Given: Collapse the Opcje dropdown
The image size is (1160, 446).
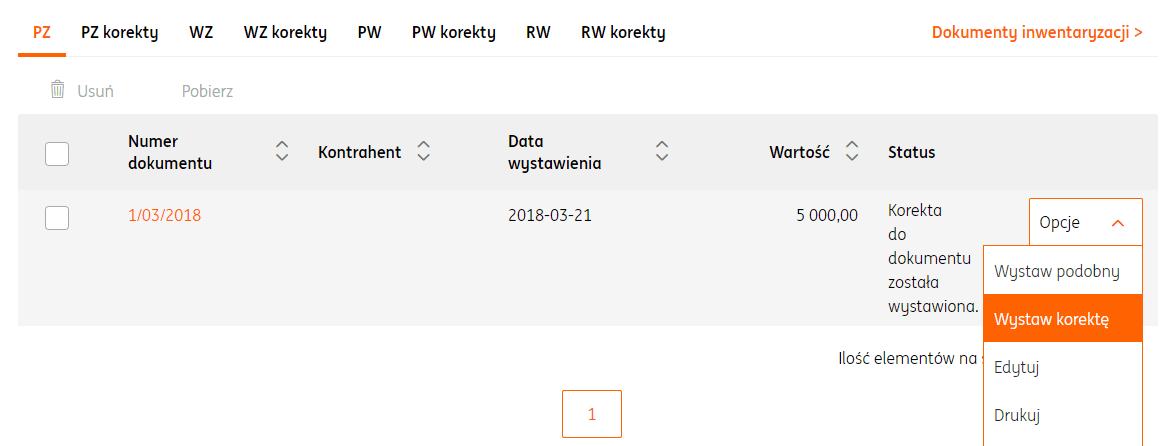Looking at the screenshot, I should [1085, 223].
